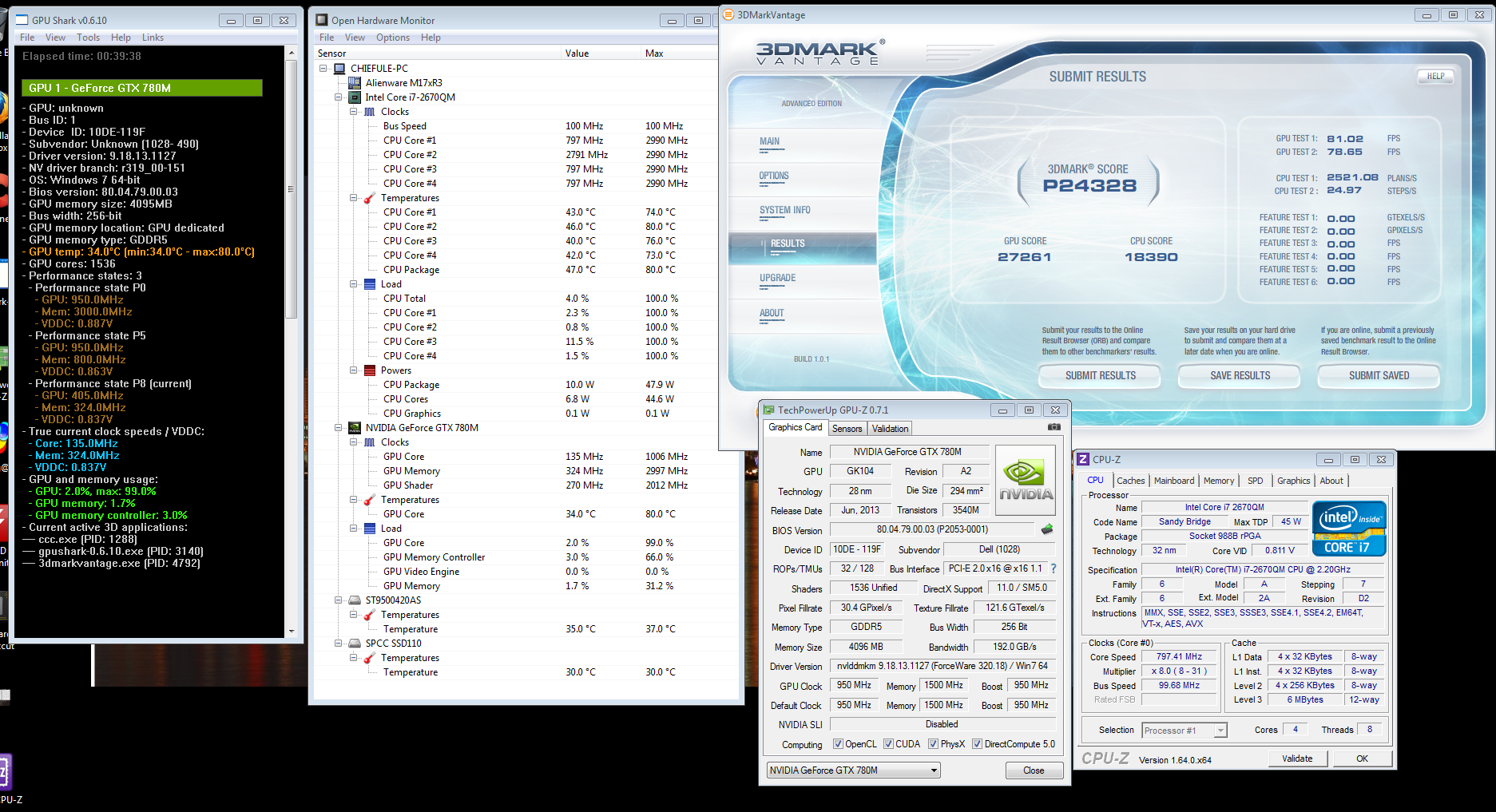Click the CPU Clocks icon in hardware monitor
The image size is (1496, 812).
tap(370, 112)
